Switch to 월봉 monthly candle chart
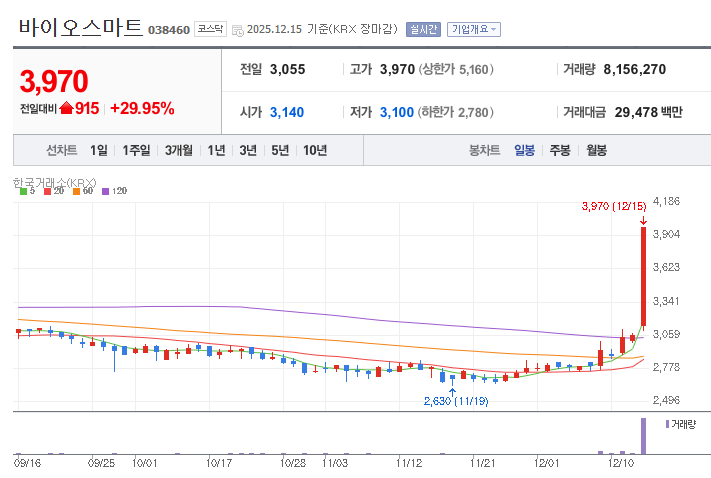The width and height of the screenshot is (711, 478). click(x=596, y=150)
